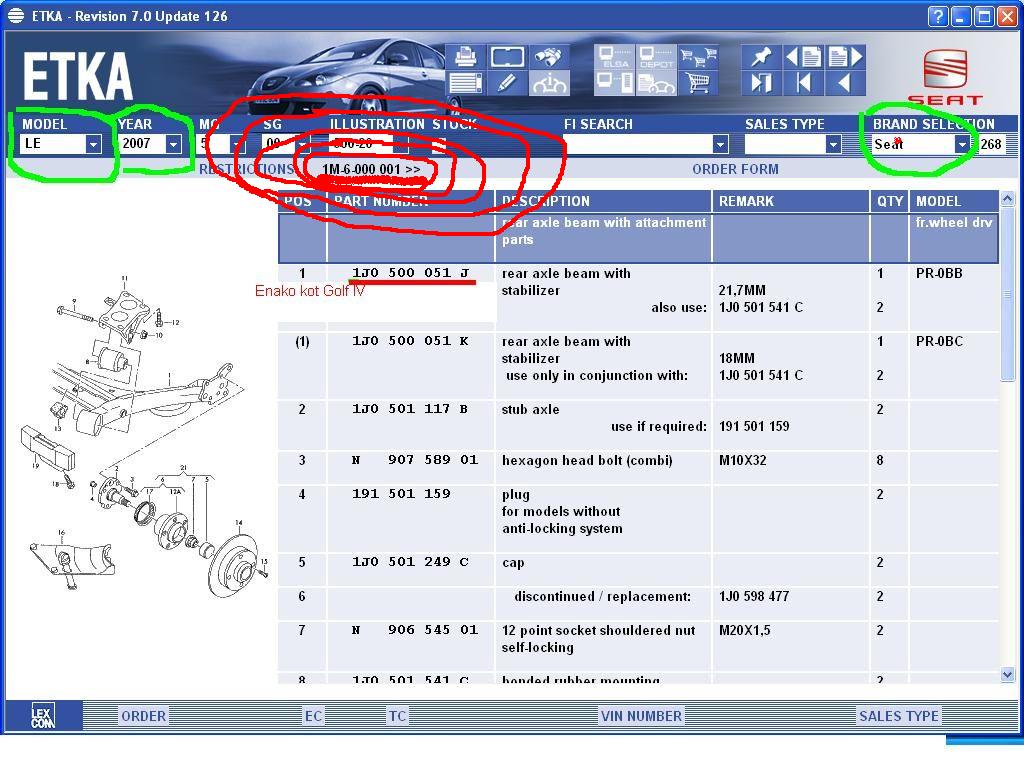Click the document and car icon
1024x768 pixels.
click(x=656, y=84)
